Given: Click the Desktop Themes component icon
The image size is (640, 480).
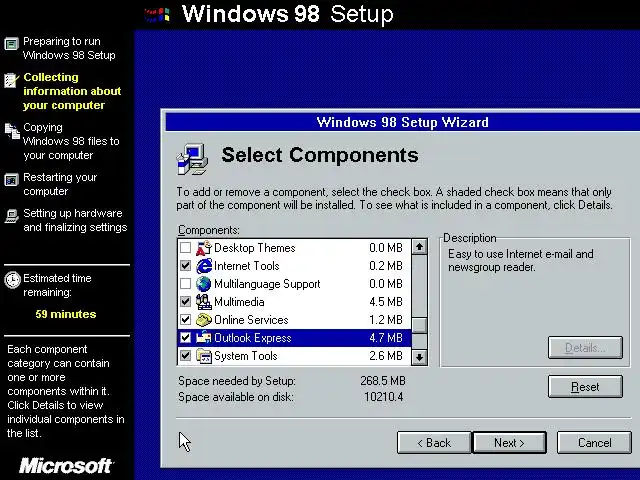Looking at the screenshot, I should pos(204,248).
